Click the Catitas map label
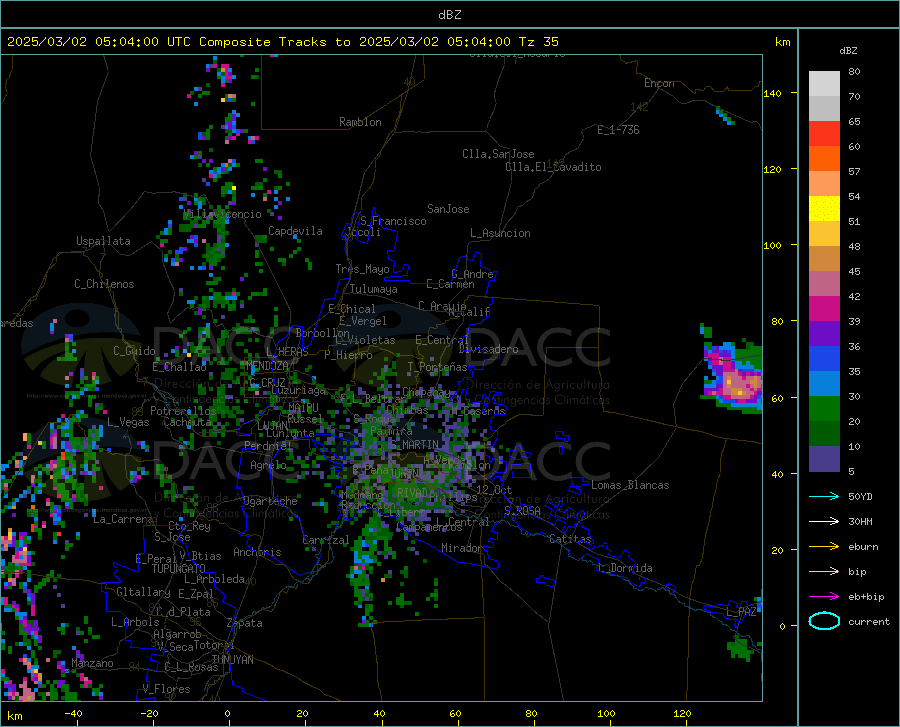900x727 pixels. (x=571, y=539)
